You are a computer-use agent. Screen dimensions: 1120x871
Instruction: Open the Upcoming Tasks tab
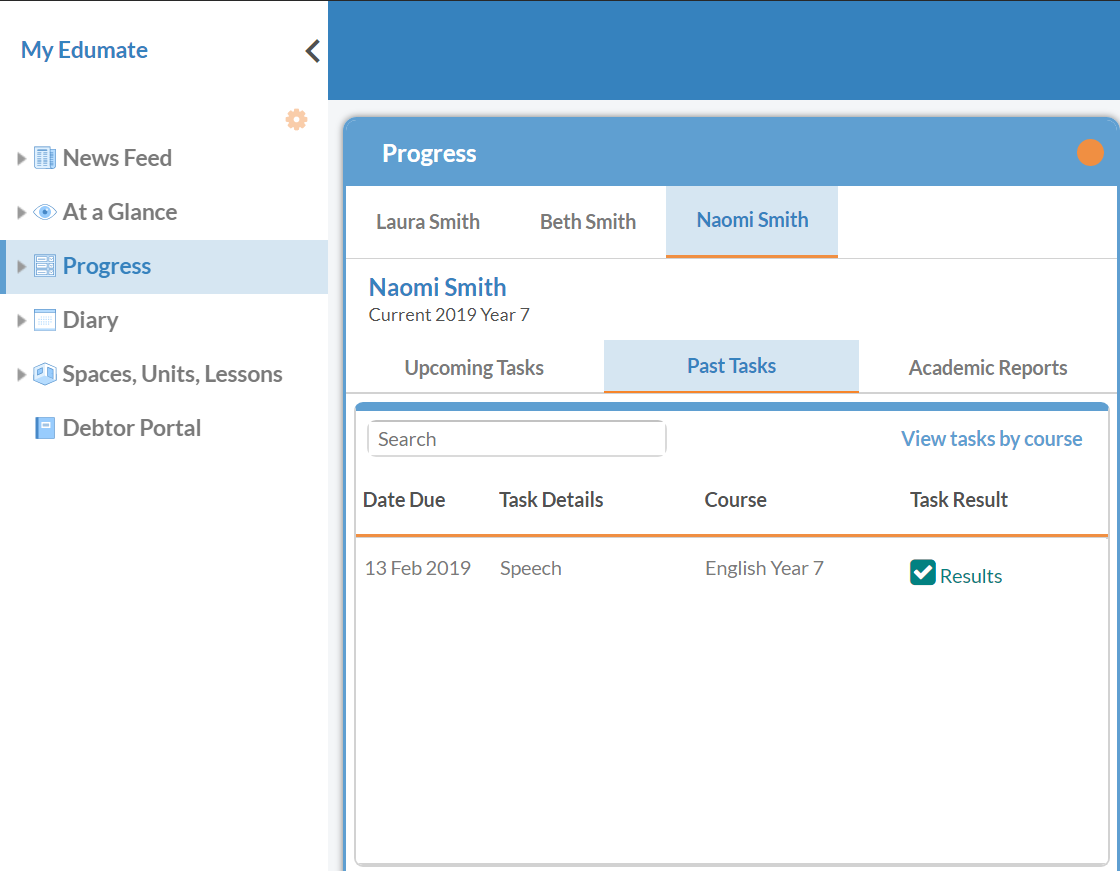tap(474, 368)
